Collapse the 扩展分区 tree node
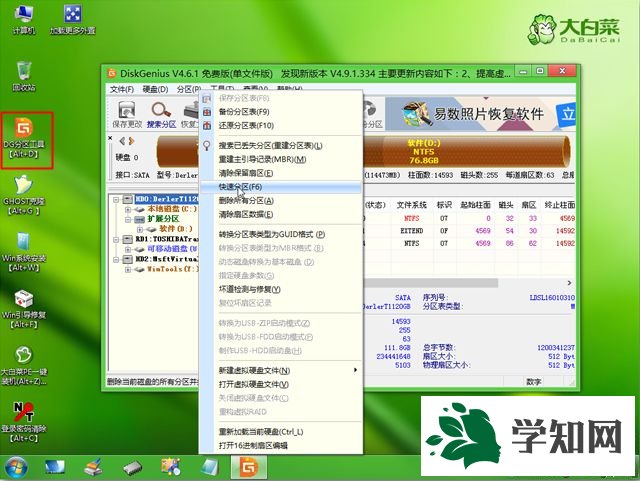 click(128, 219)
